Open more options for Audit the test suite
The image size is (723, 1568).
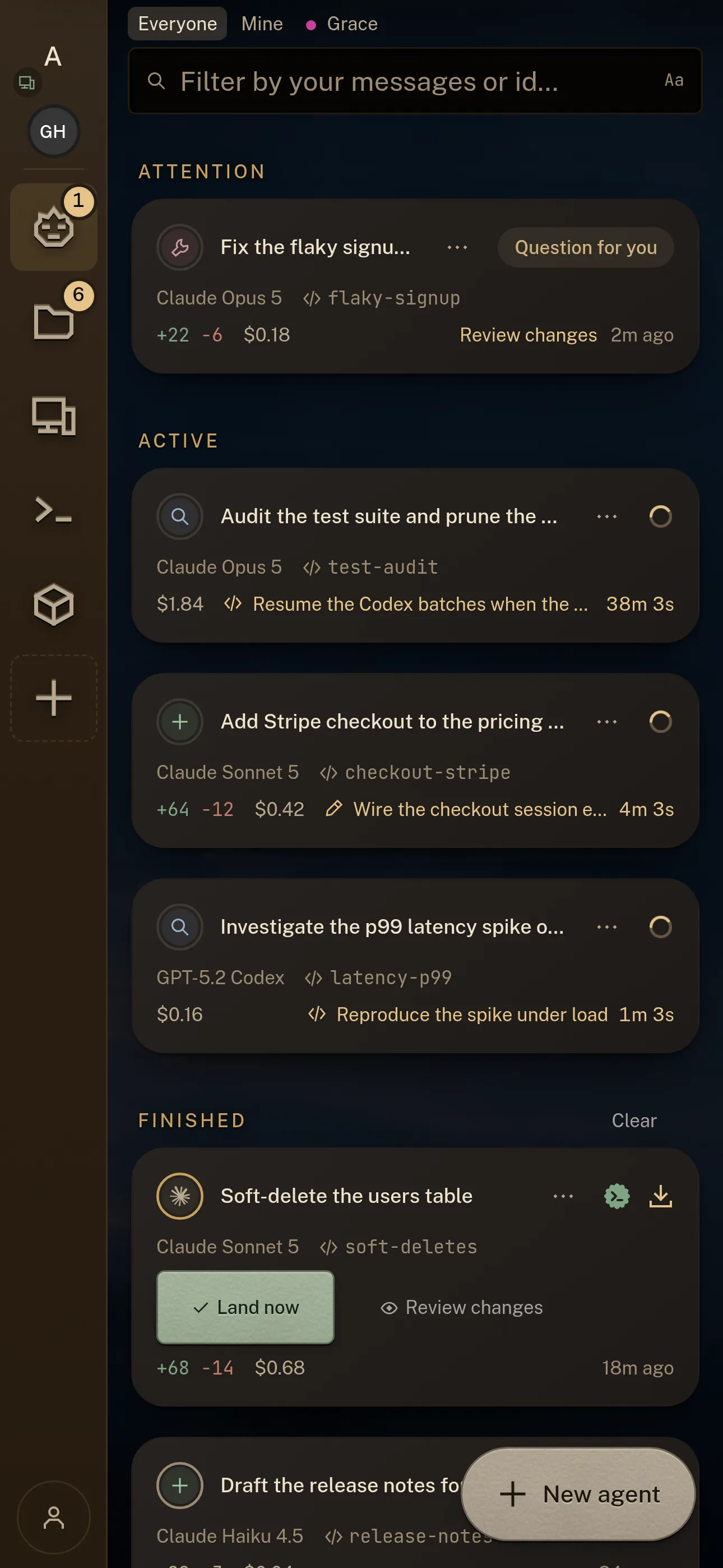607,516
